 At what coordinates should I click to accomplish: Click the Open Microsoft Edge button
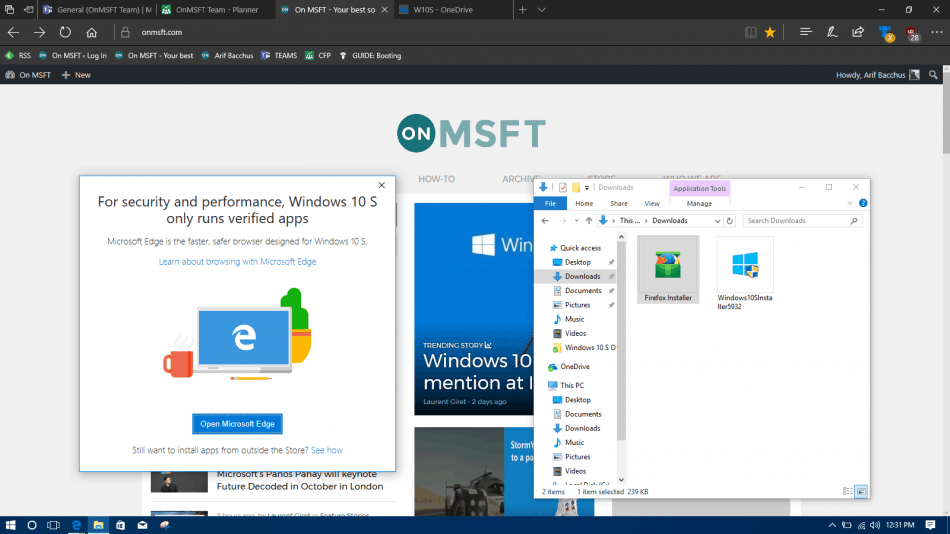click(x=238, y=424)
